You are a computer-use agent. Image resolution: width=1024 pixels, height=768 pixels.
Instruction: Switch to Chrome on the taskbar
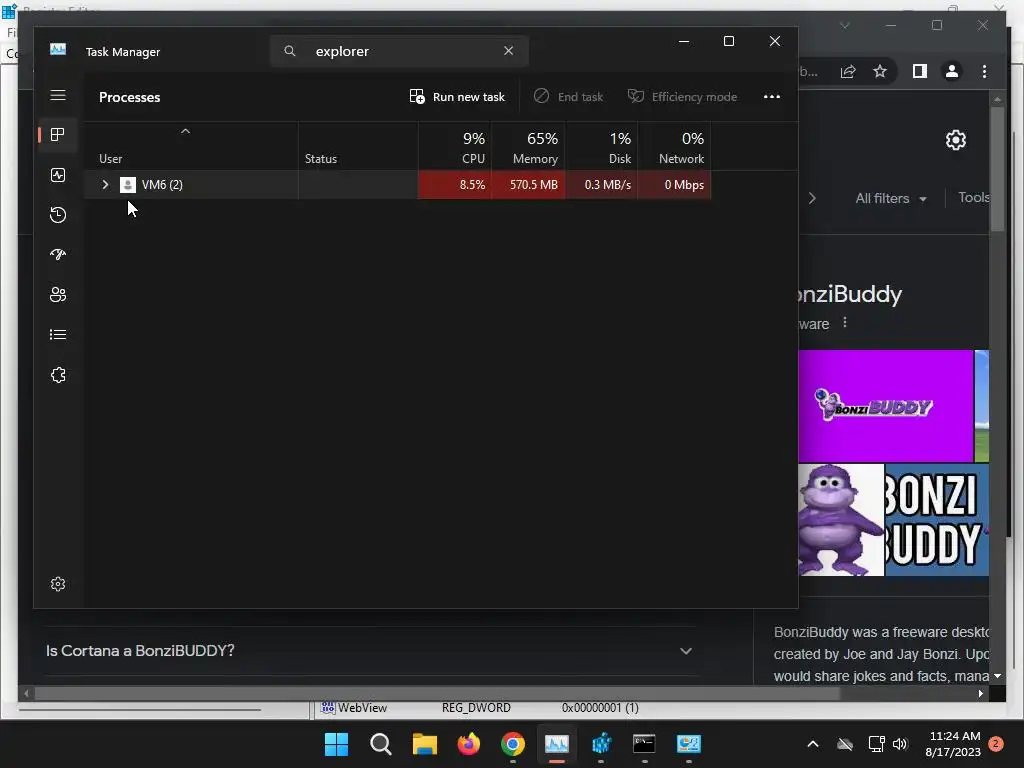pos(513,744)
